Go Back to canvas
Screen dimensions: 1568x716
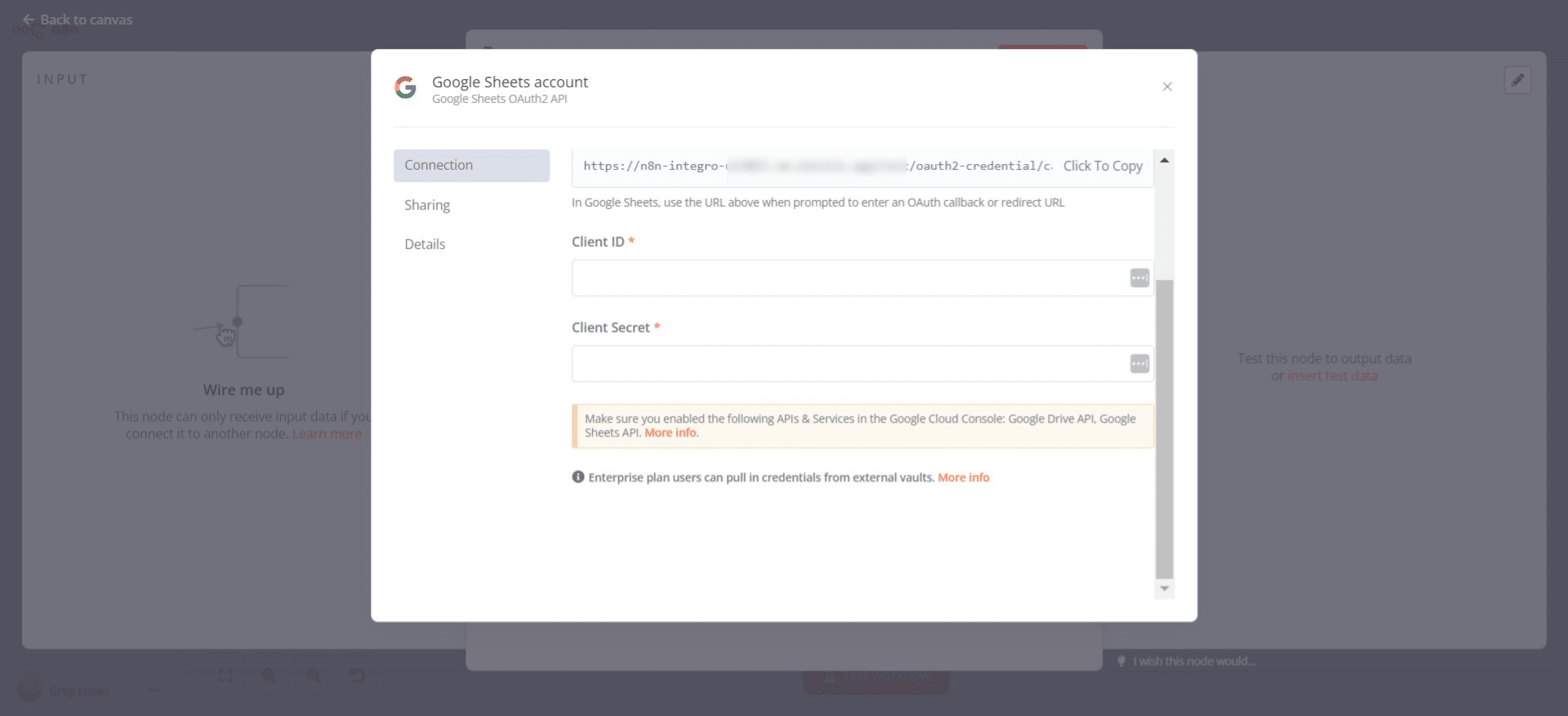(x=78, y=20)
